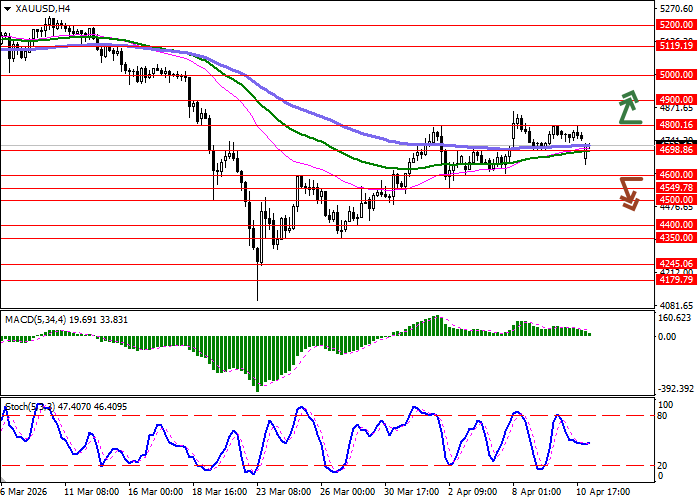Click the red downward arrow icon
The height and width of the screenshot is (500, 700).
629,192
